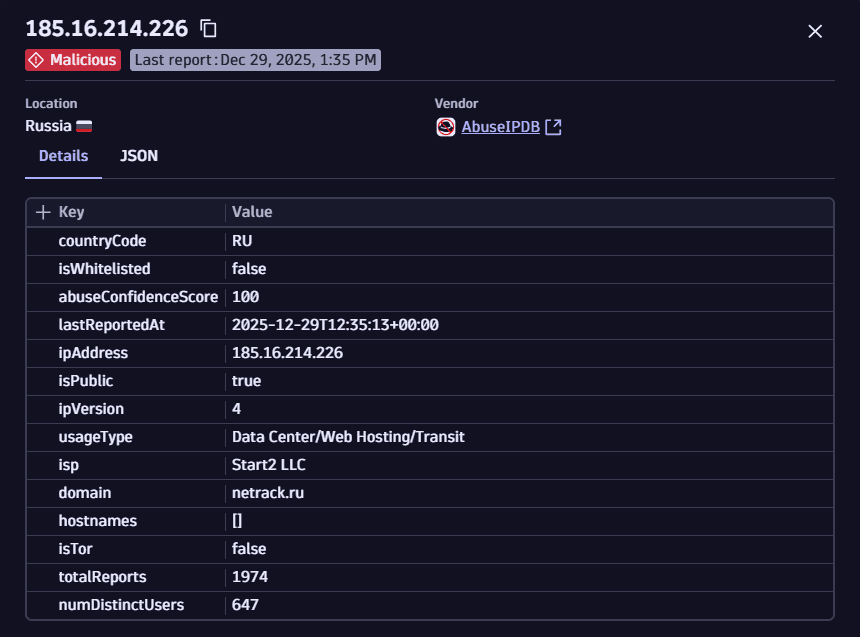Screen dimensions: 860x637
Task: Click the totalReports value 1974
Action: (x=250, y=577)
